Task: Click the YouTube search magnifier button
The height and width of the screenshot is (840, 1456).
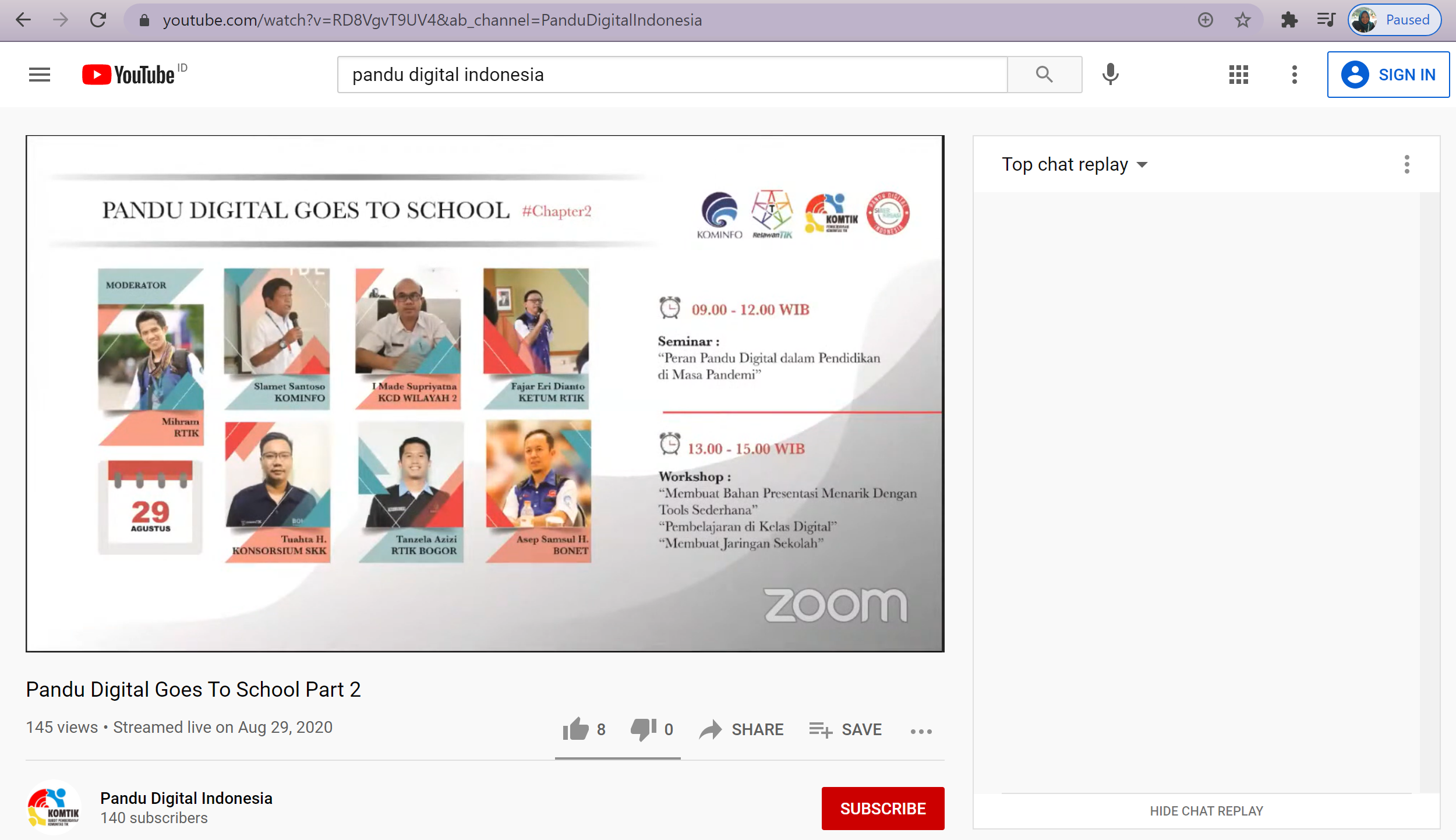Action: (x=1044, y=75)
